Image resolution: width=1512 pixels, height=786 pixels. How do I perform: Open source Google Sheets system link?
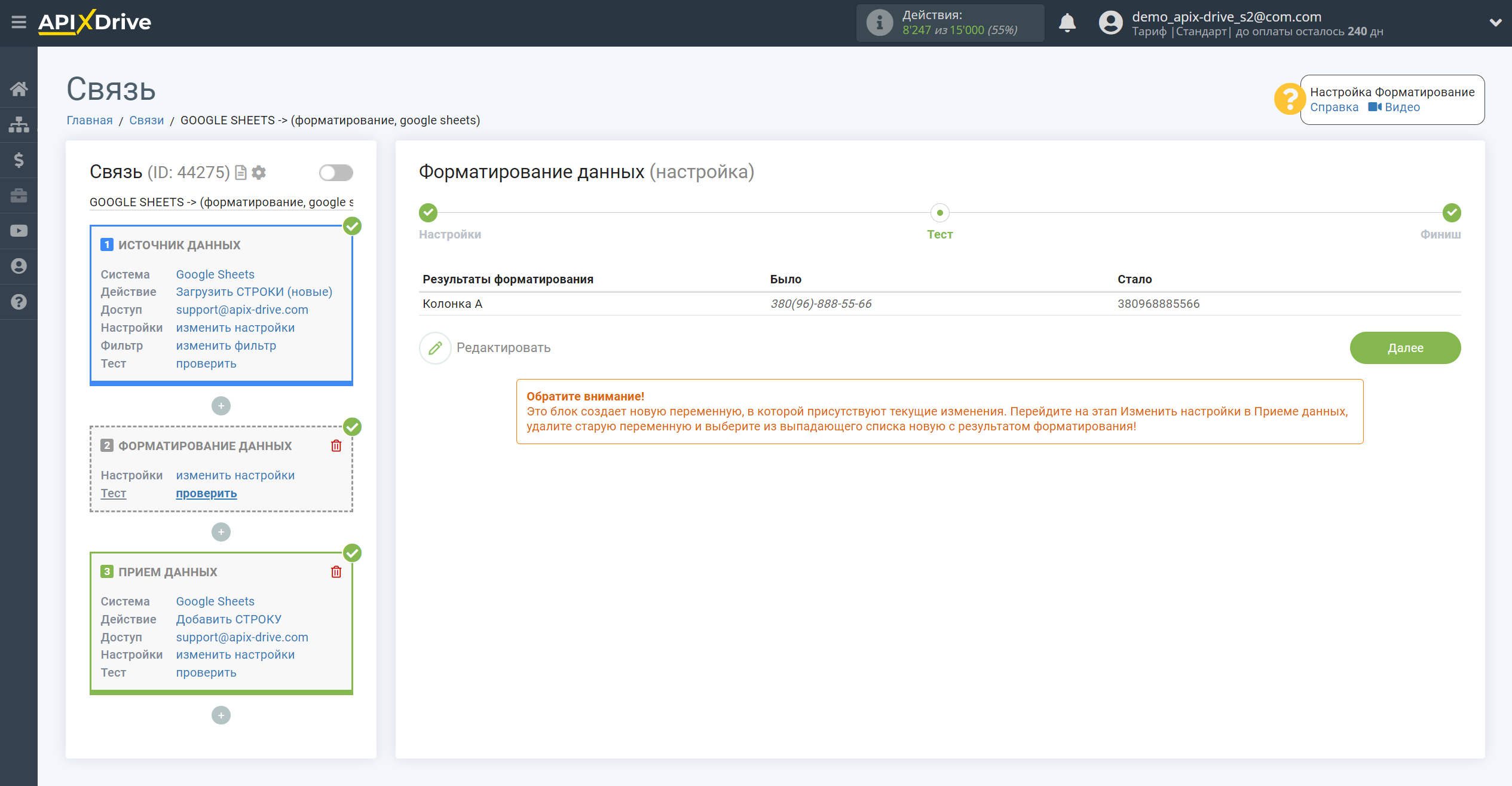[x=215, y=274]
